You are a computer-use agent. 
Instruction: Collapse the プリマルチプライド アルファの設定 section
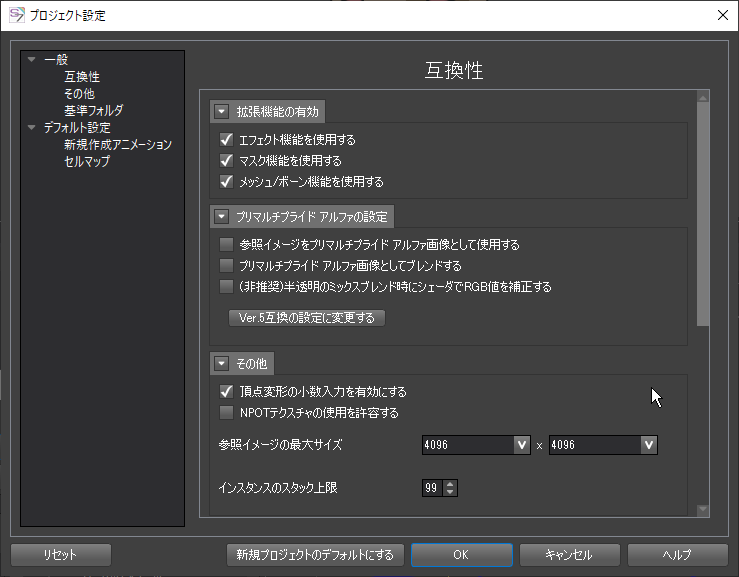[221, 217]
